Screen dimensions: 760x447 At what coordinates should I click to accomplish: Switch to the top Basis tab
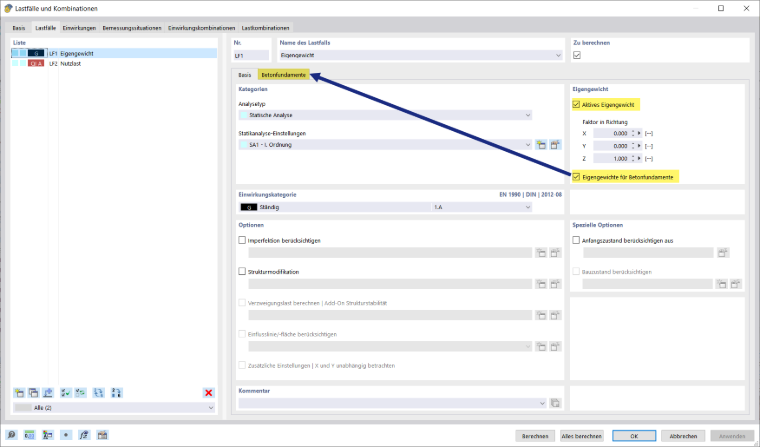click(19, 28)
